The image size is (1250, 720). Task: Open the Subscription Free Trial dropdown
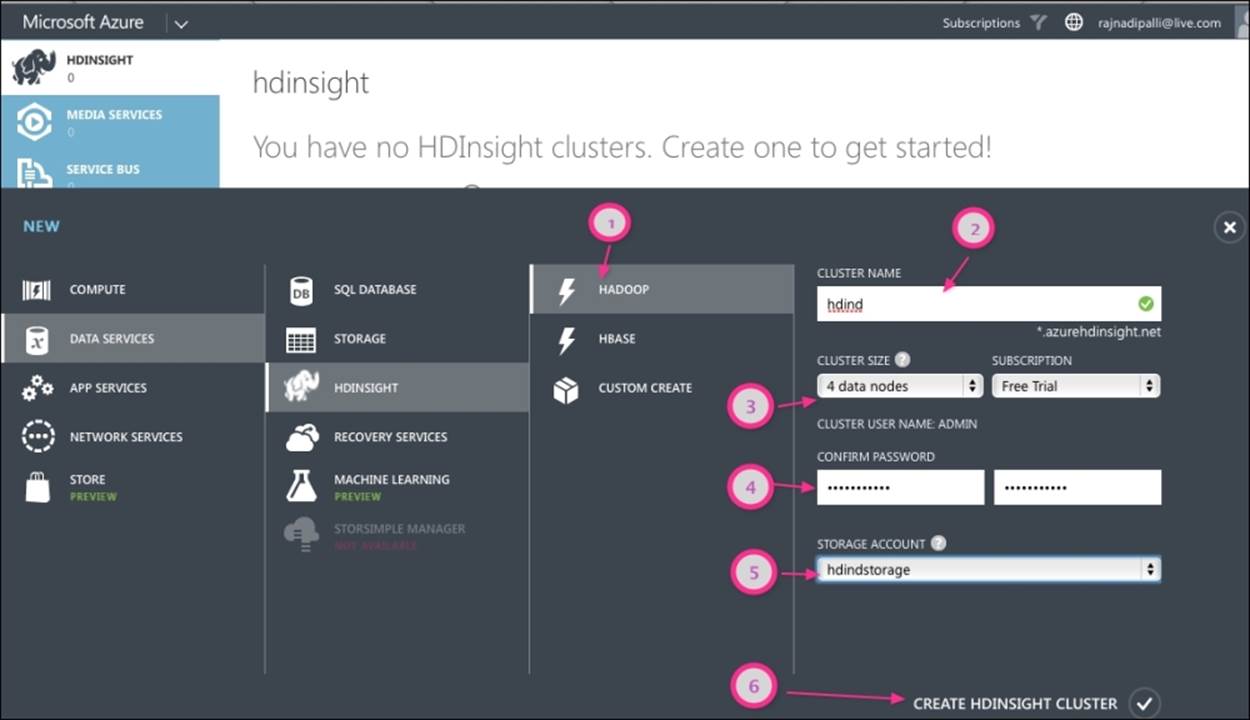pyautogui.click(x=1076, y=386)
